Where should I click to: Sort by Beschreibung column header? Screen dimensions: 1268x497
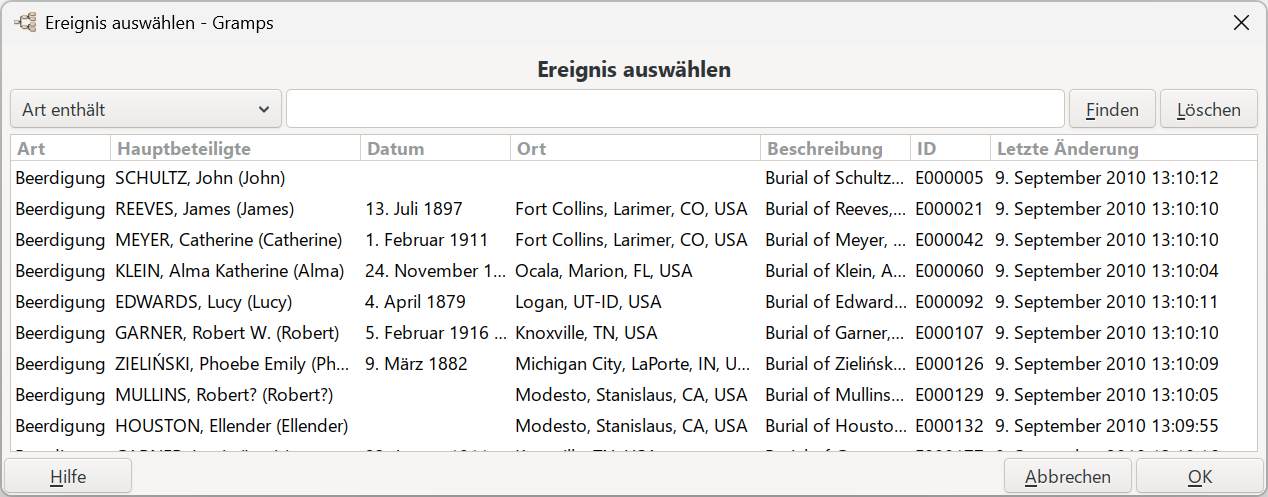point(836,148)
